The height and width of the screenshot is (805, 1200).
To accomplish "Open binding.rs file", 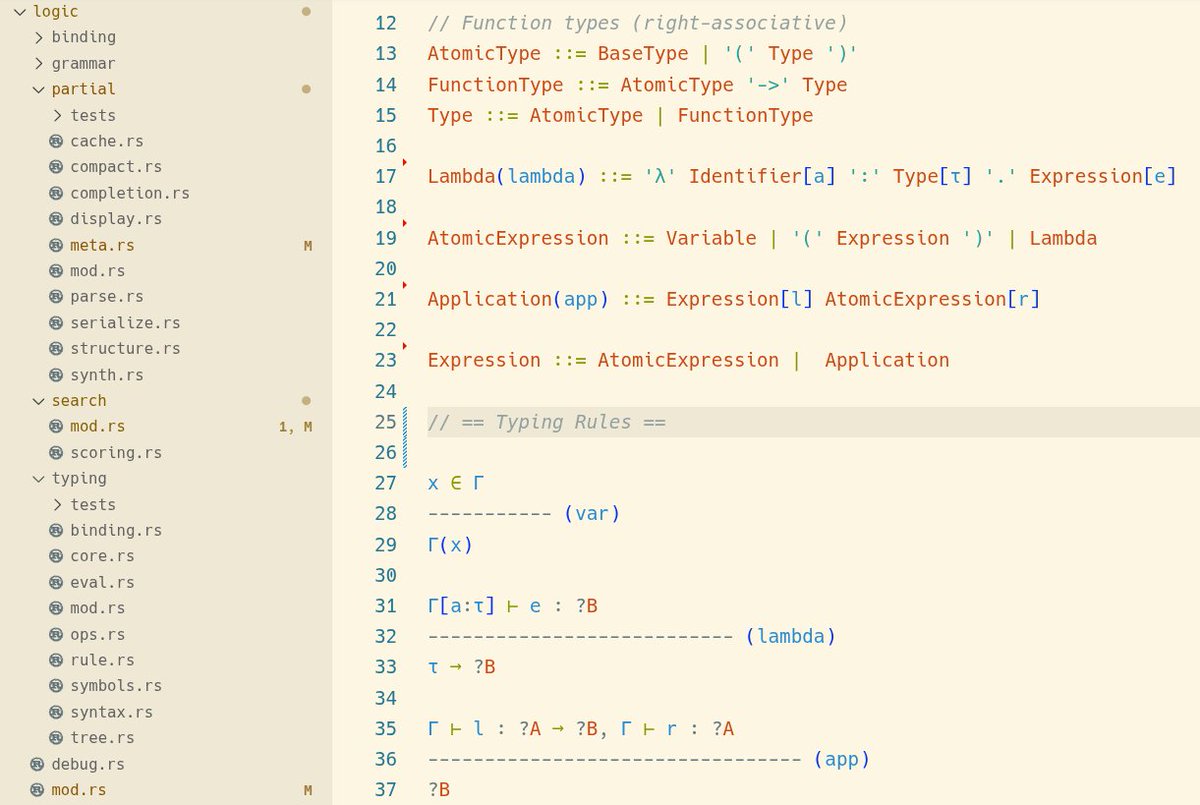I will tap(116, 531).
